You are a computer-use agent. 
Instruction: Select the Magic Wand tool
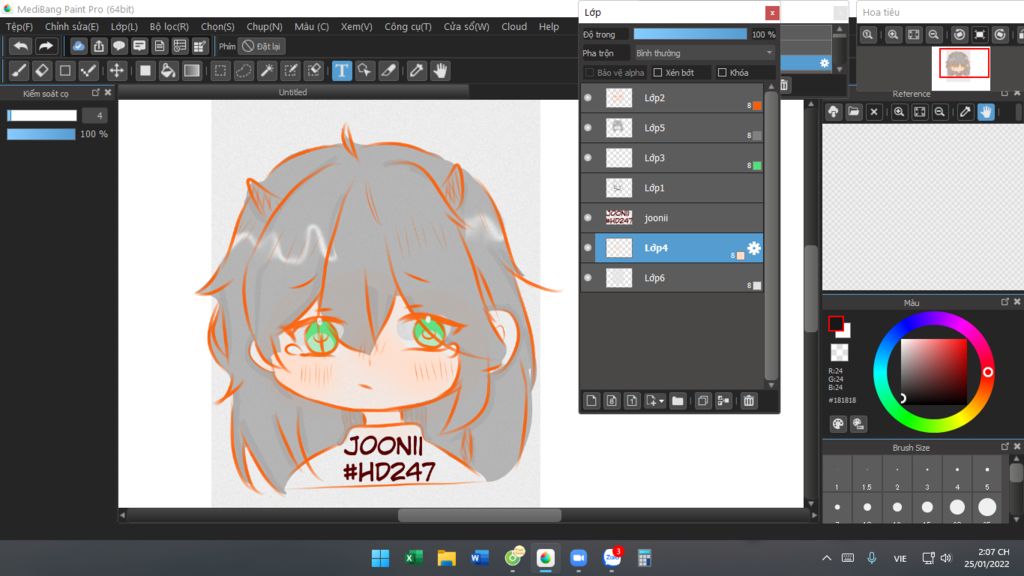tap(267, 71)
